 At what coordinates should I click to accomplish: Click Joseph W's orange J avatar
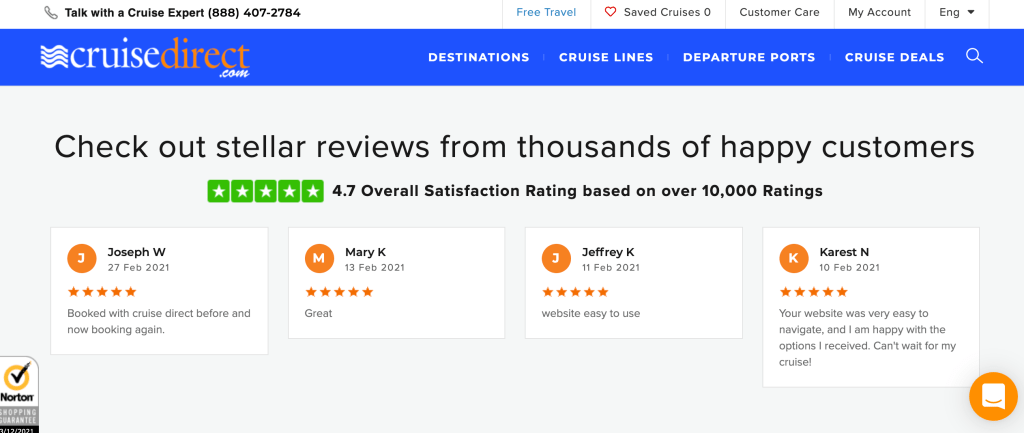82,259
